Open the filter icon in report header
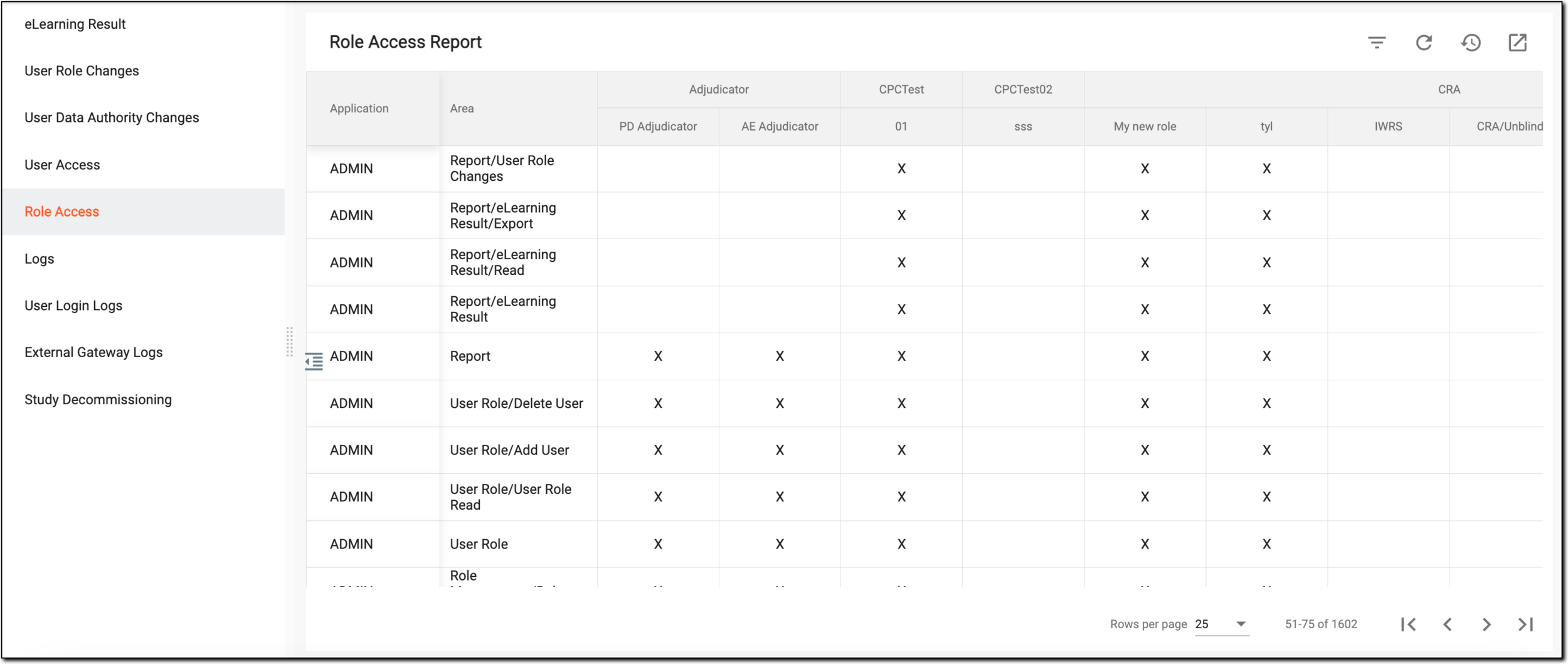Image resolution: width=1568 pixels, height=664 pixels. 1377,43
